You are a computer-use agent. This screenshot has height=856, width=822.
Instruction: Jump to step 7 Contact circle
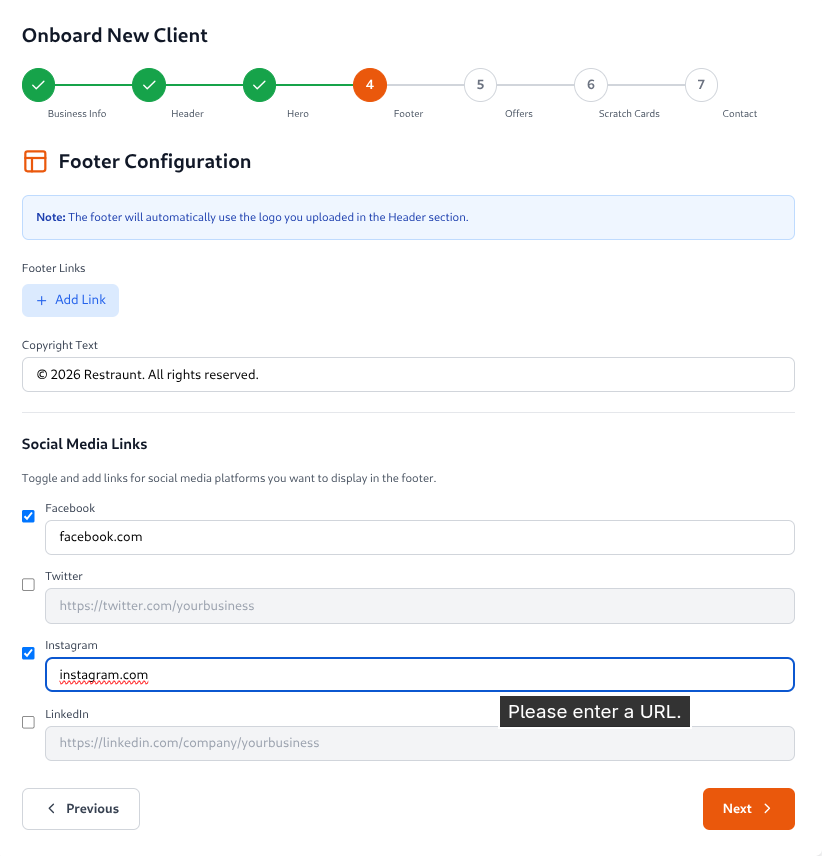[701, 85]
